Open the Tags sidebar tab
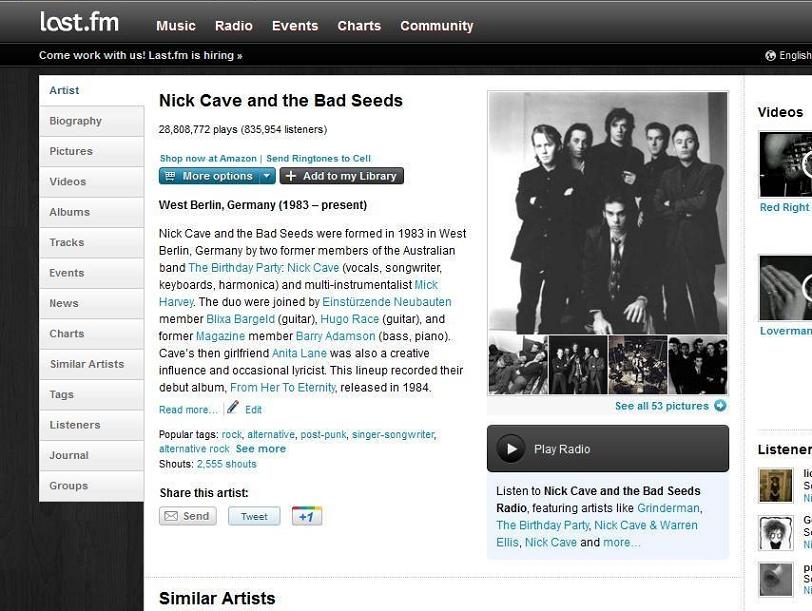 (92, 395)
